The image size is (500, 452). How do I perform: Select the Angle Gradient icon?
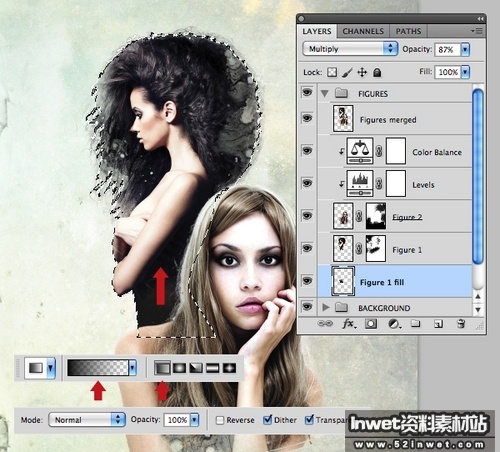[196, 368]
